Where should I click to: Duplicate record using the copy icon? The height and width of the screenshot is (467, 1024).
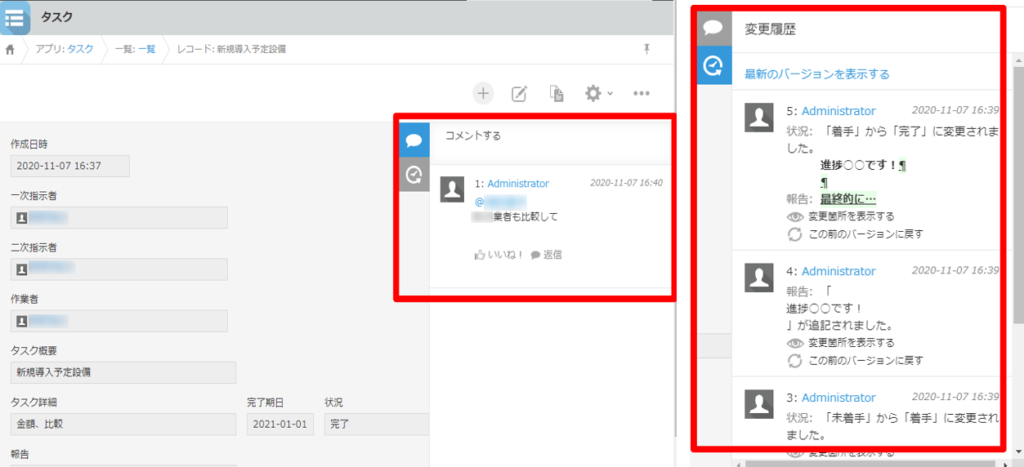tap(556, 93)
